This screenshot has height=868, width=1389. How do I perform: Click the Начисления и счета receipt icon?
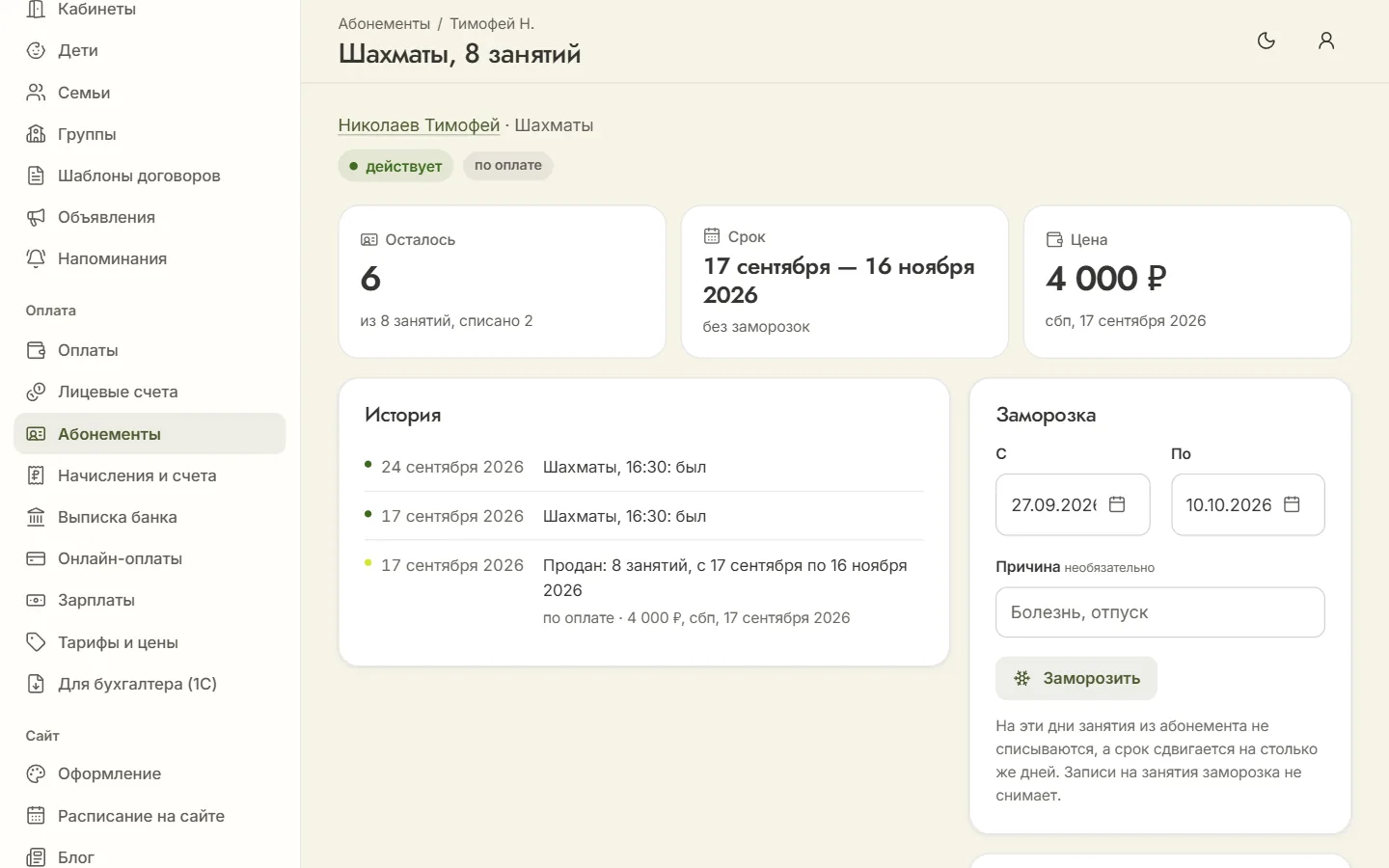click(x=36, y=475)
